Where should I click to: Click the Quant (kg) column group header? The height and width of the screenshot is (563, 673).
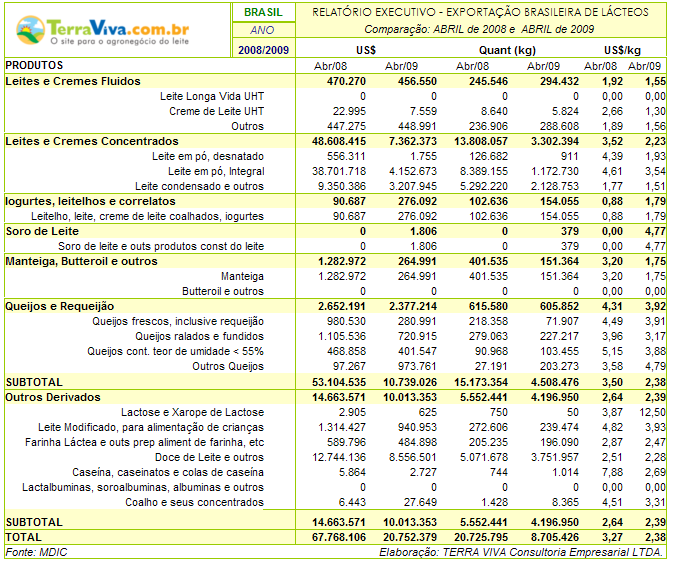pyautogui.click(x=507, y=50)
